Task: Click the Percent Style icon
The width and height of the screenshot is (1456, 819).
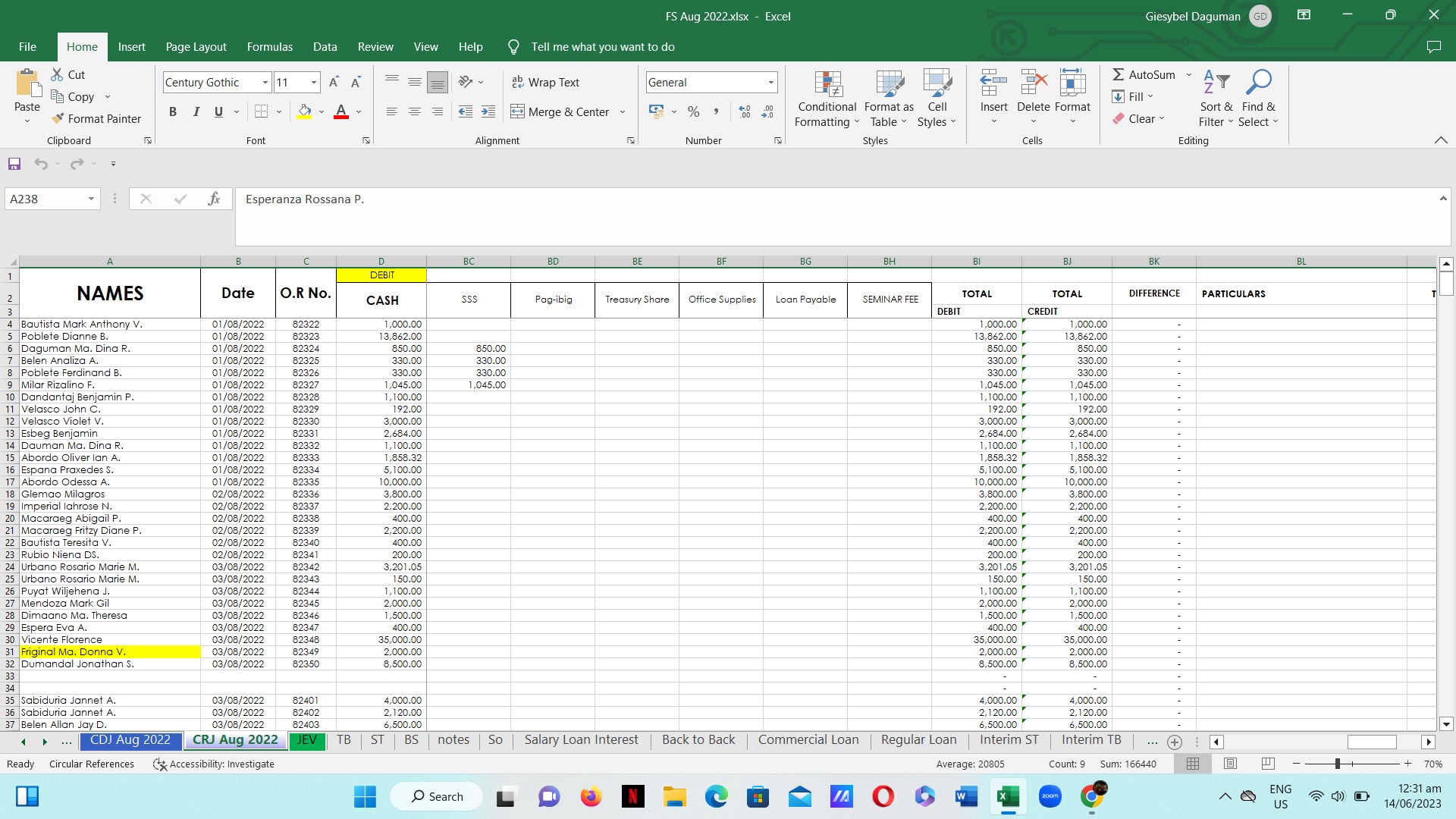Action: (693, 111)
